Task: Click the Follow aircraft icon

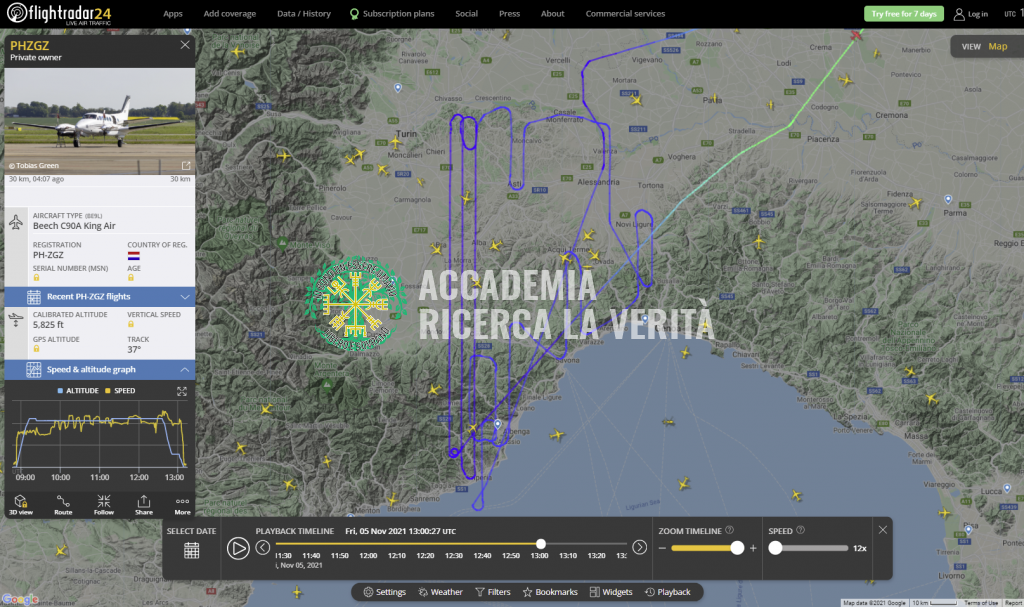Action: [104, 503]
